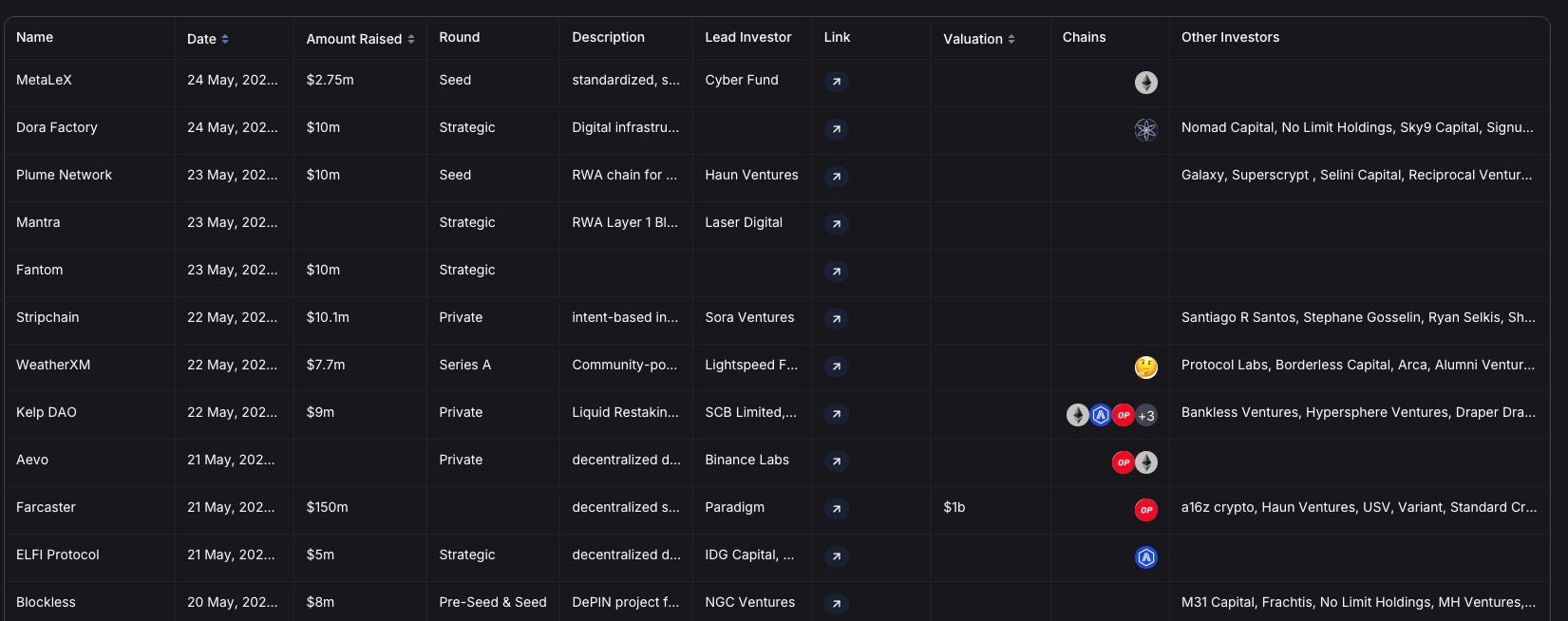Image resolution: width=1568 pixels, height=621 pixels.
Task: Click Laser Digital lead investor cell
Action: point(744,222)
